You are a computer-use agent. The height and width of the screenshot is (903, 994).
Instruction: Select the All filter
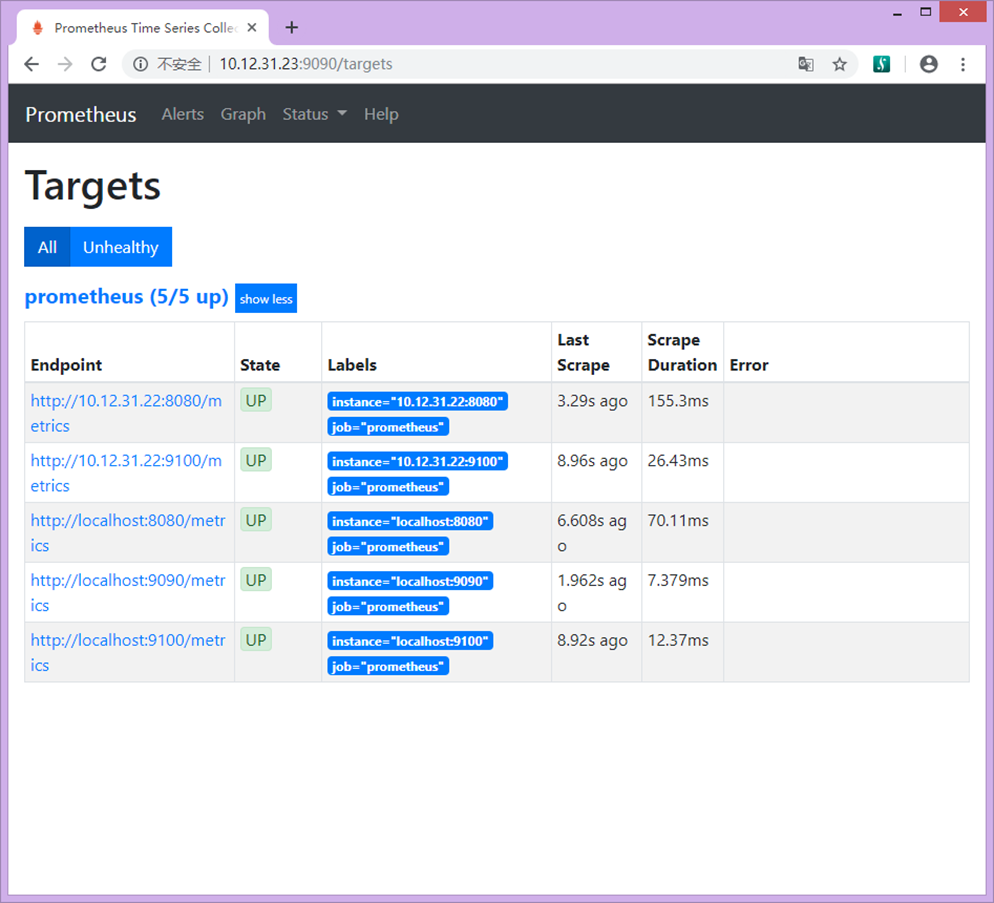coord(47,247)
